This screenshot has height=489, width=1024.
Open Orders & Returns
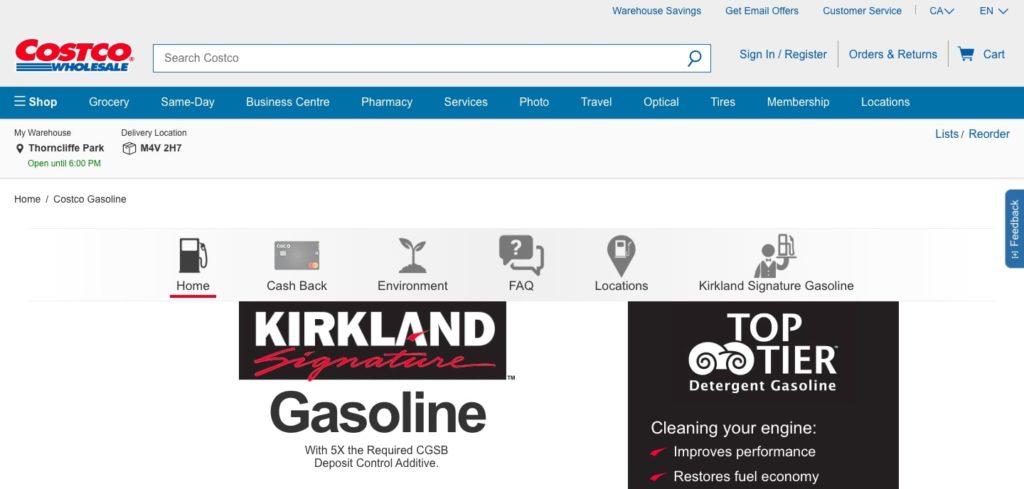click(893, 54)
